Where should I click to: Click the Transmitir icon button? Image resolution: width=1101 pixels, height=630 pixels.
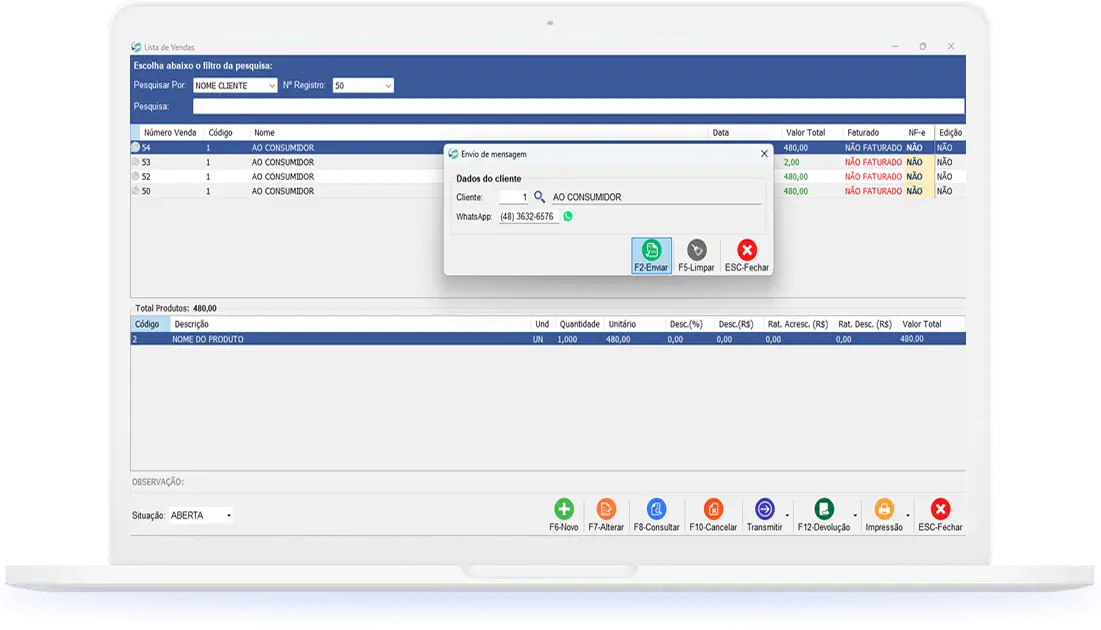click(764, 509)
